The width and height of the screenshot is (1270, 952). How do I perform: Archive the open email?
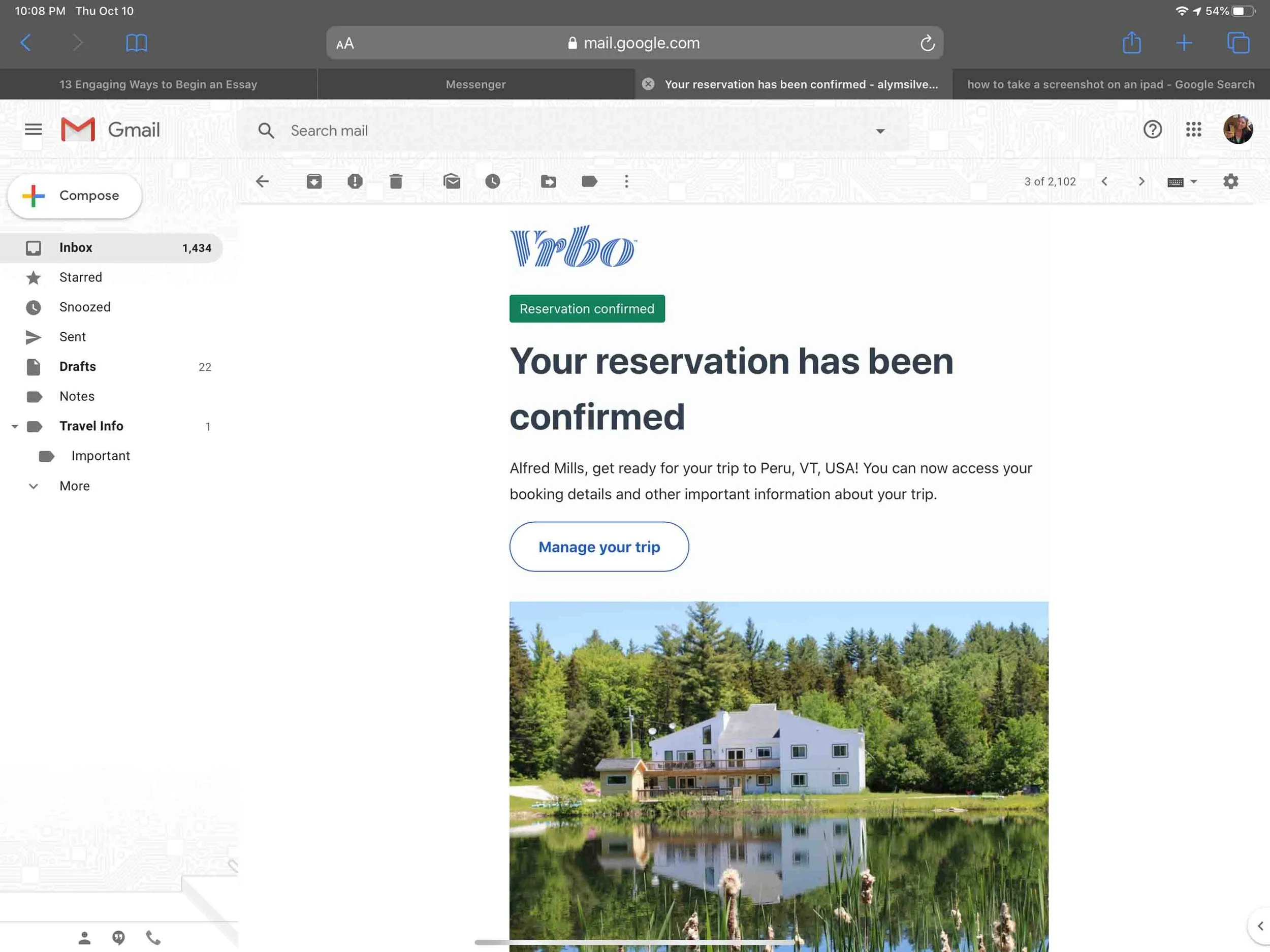(313, 181)
